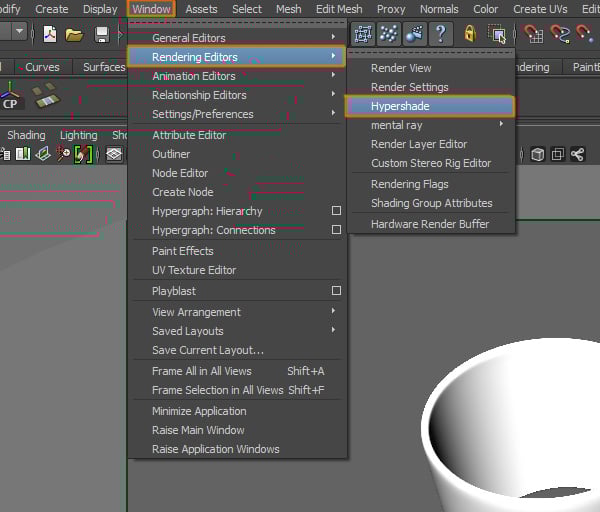The height and width of the screenshot is (512, 600).
Task: Open the UV Texture Editor
Action: click(194, 270)
